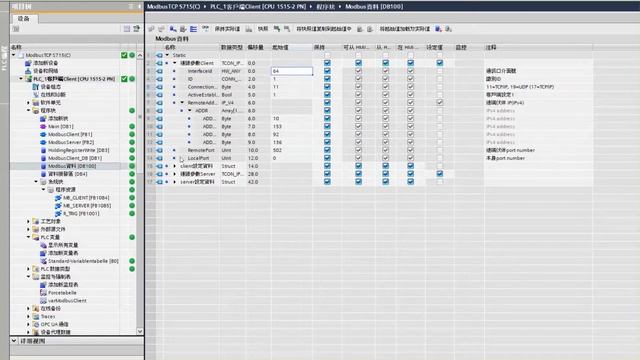Click the 快照 snapshot toolbar item
640x360 pixels.
click(263, 29)
